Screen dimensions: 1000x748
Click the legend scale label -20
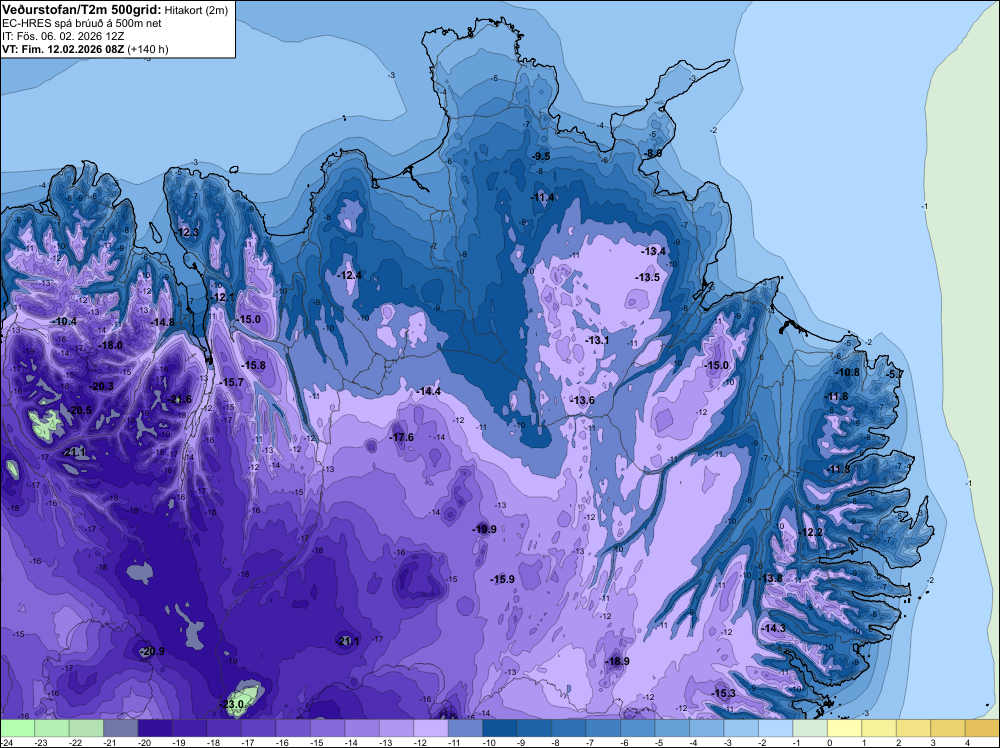coord(143,742)
